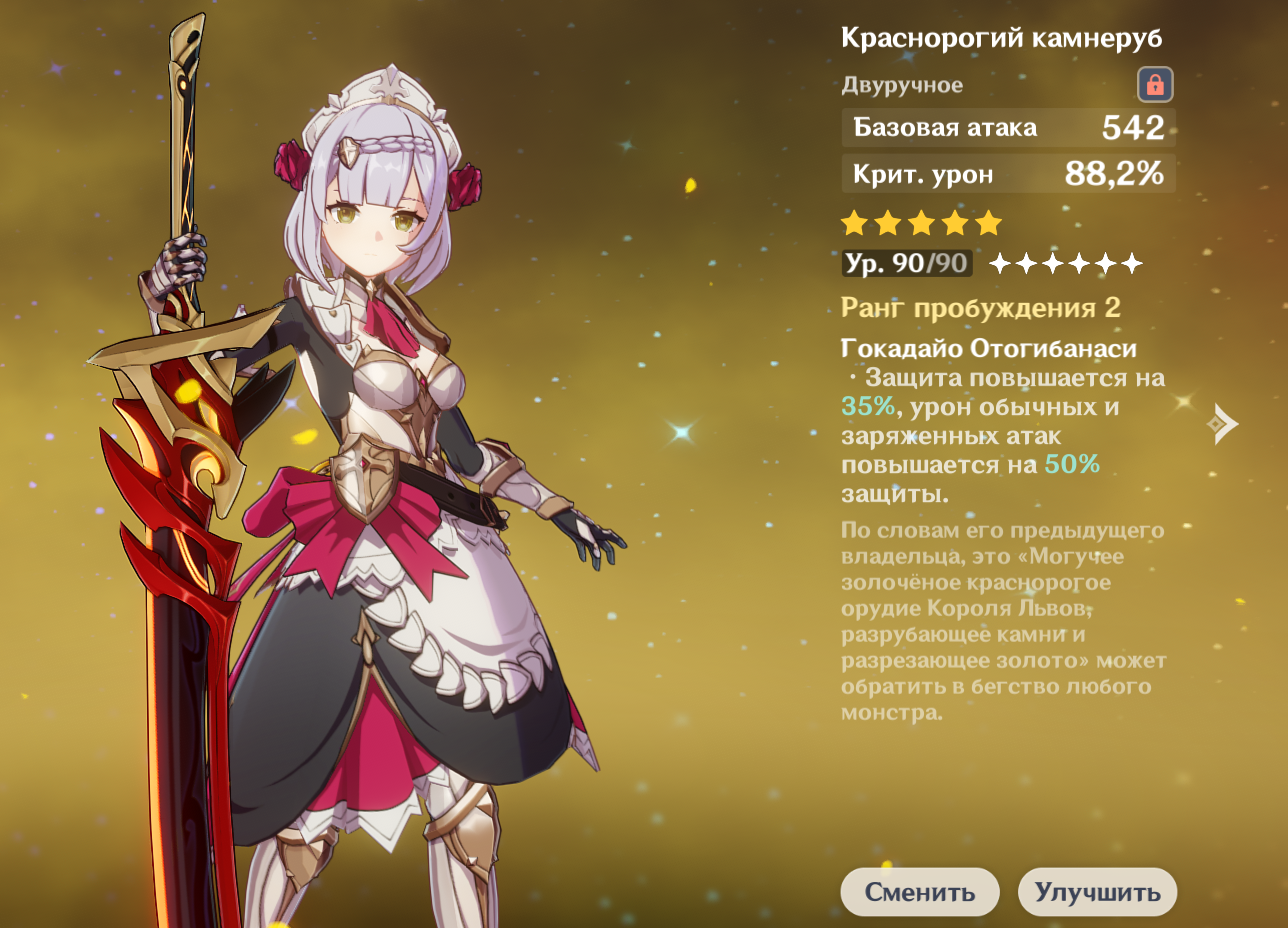Image resolution: width=1288 pixels, height=928 pixels.
Task: Click the Улучшить button
Action: pyautogui.click(x=1097, y=892)
